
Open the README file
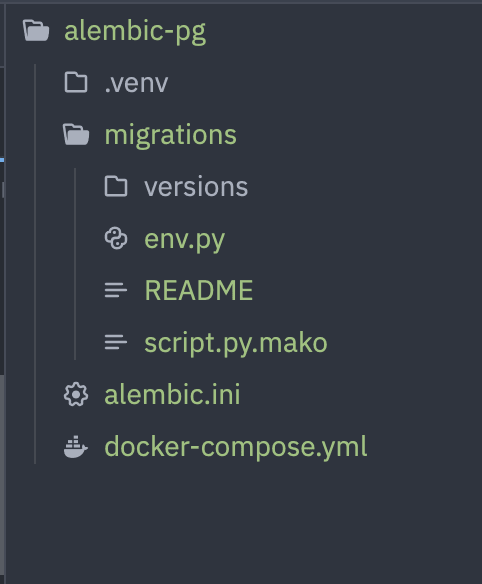pos(199,291)
